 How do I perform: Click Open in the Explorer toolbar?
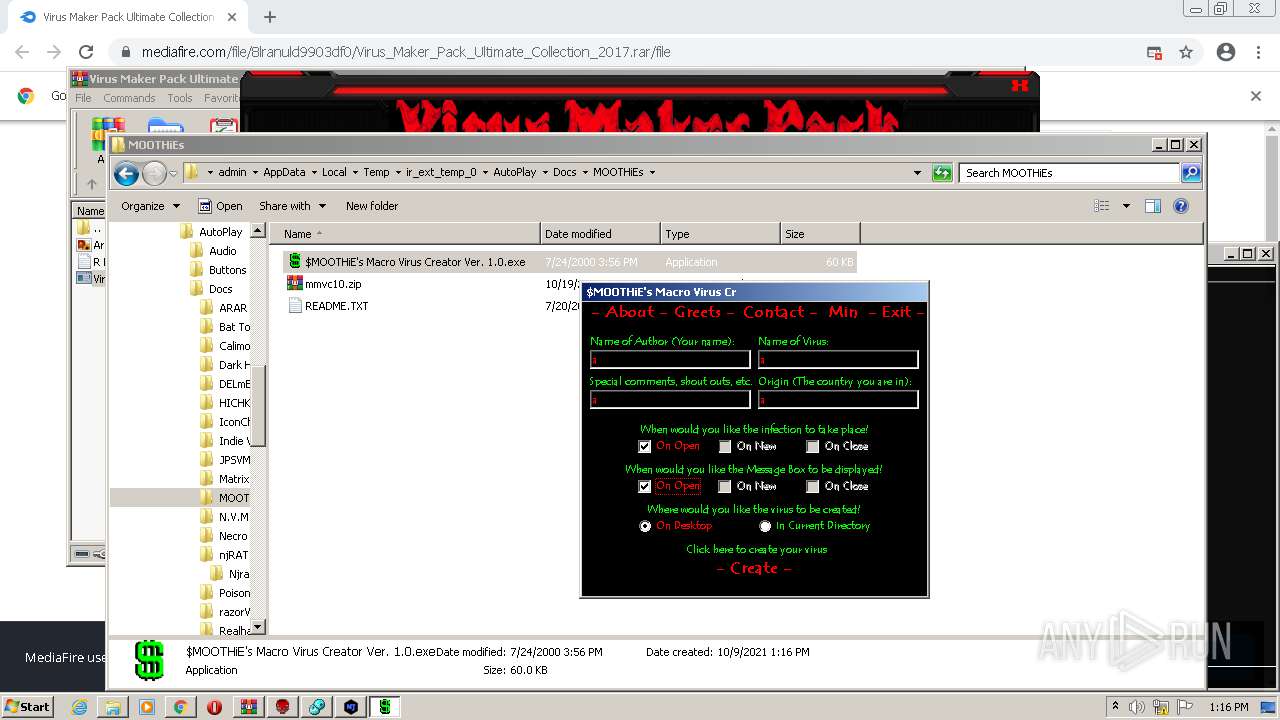(220, 206)
